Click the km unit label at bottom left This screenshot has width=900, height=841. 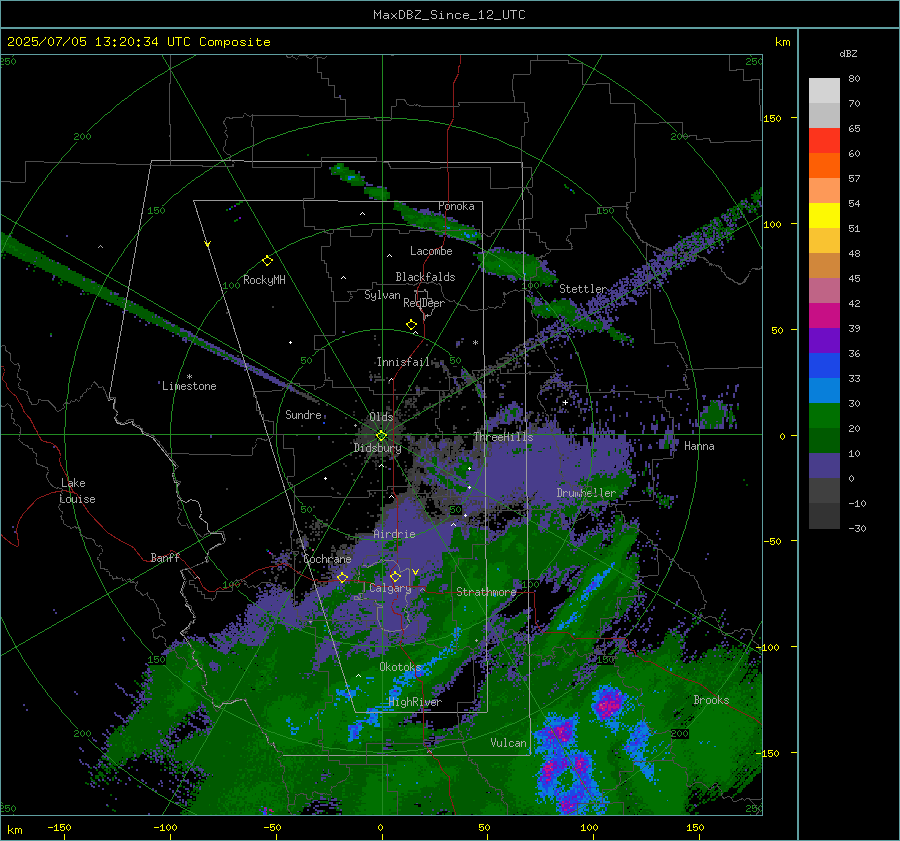pos(15,830)
